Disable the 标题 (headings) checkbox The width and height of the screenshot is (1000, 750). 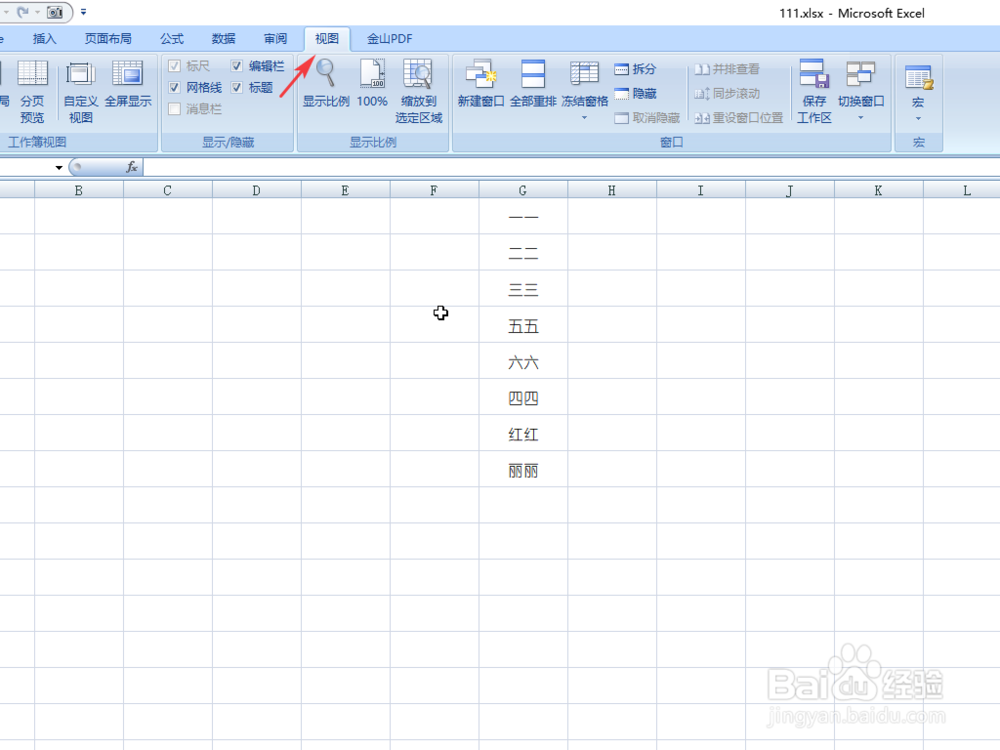click(237, 87)
